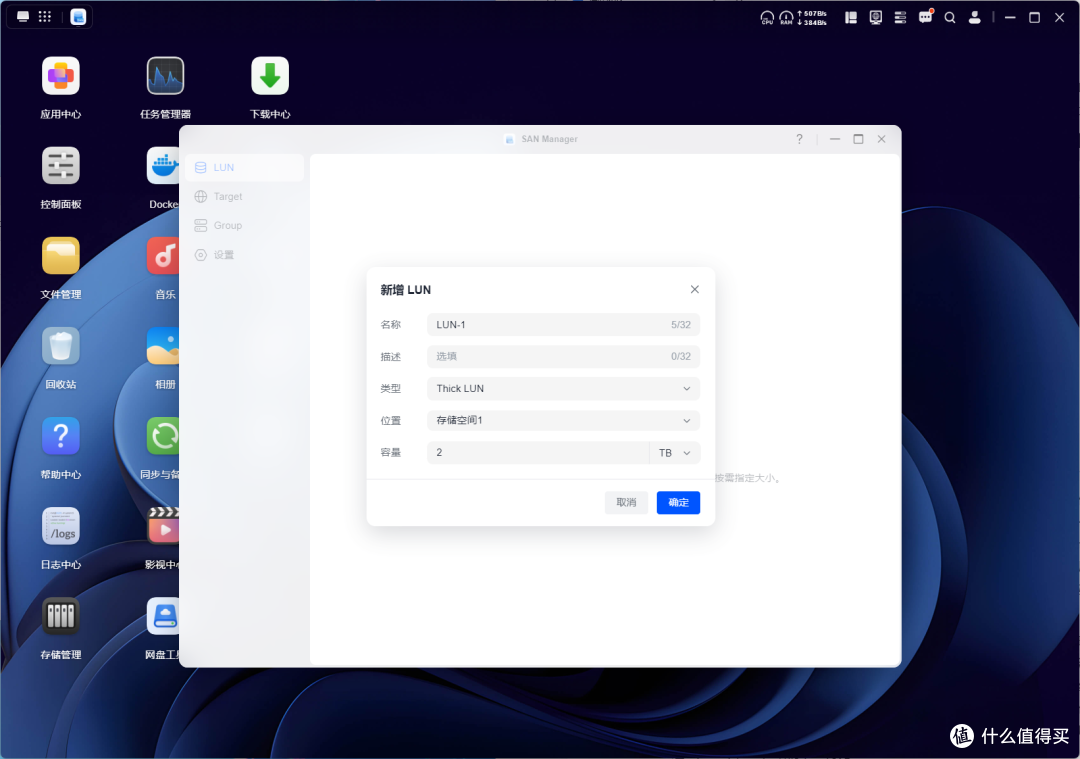The image size is (1080, 759).
Task: Open the user account icon in the top bar
Action: pyautogui.click(x=975, y=18)
